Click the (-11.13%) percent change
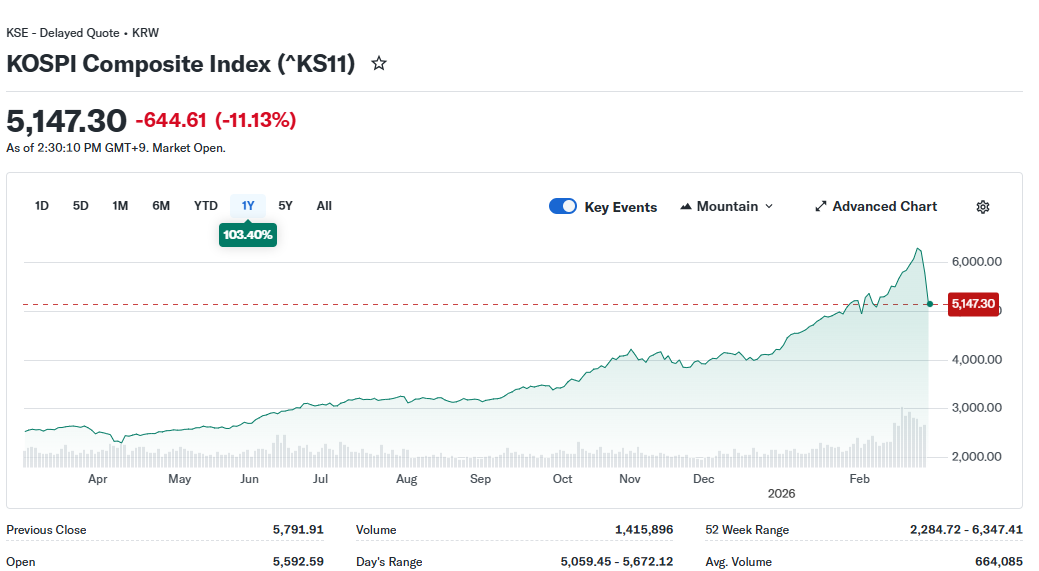Viewport: 1039px width, 571px height. pos(256,120)
